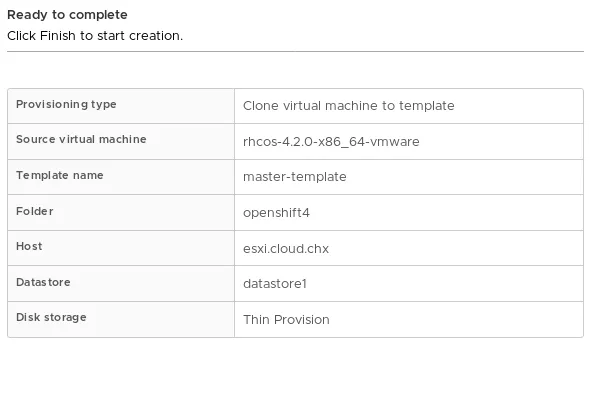
Task: Click the 'datastore1' value
Action: pyautogui.click(x=274, y=284)
